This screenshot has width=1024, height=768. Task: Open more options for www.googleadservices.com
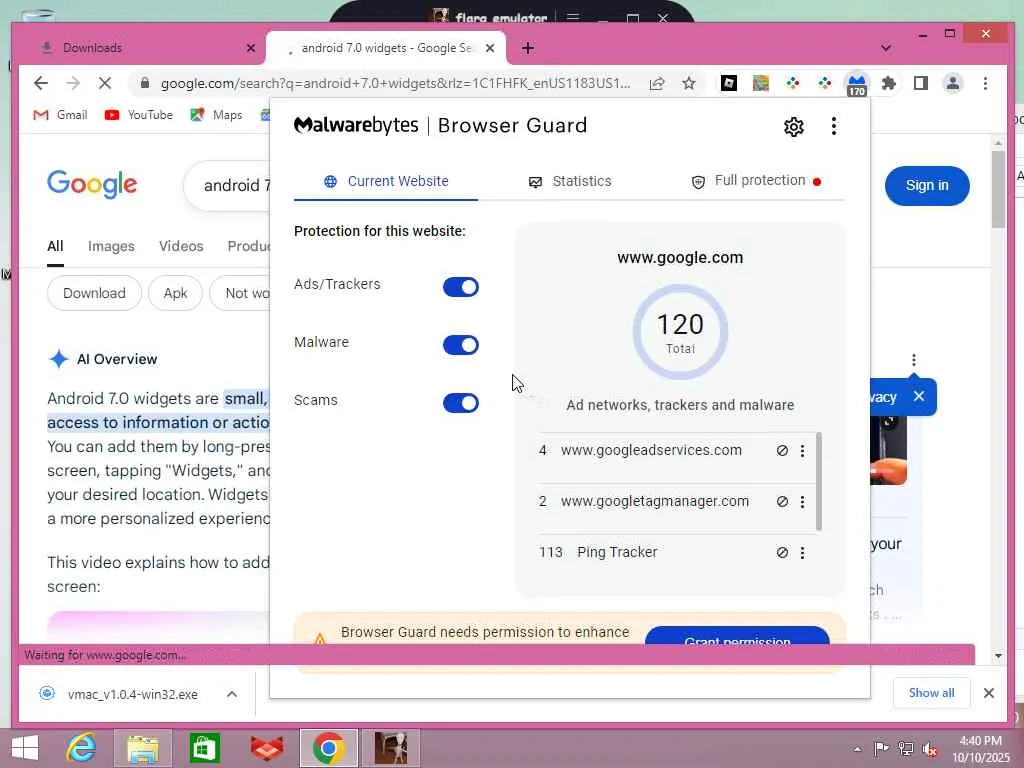[803, 451]
